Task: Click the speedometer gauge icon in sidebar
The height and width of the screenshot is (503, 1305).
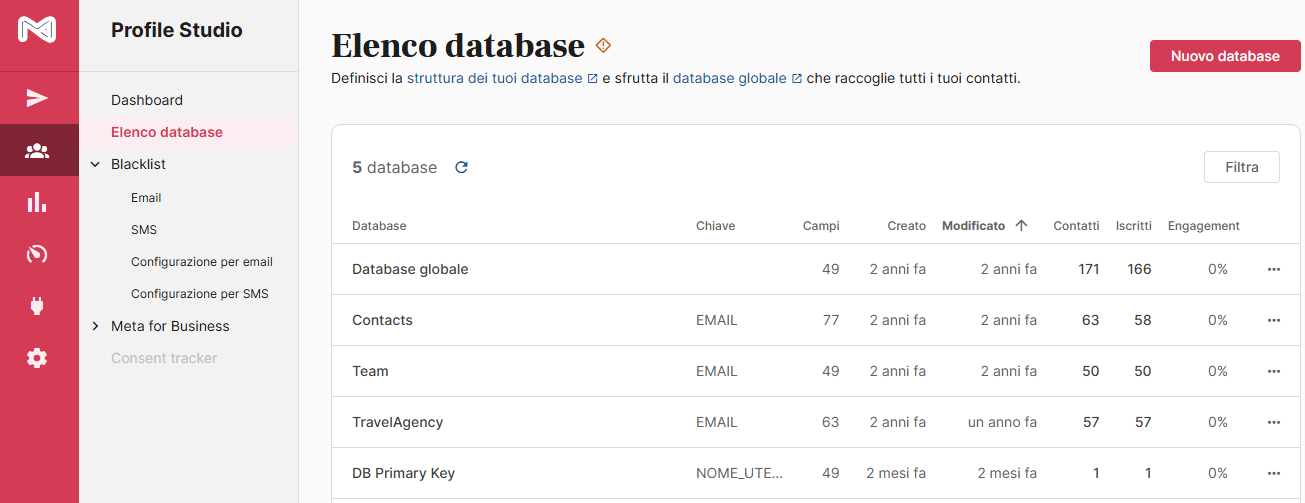Action: click(x=38, y=254)
